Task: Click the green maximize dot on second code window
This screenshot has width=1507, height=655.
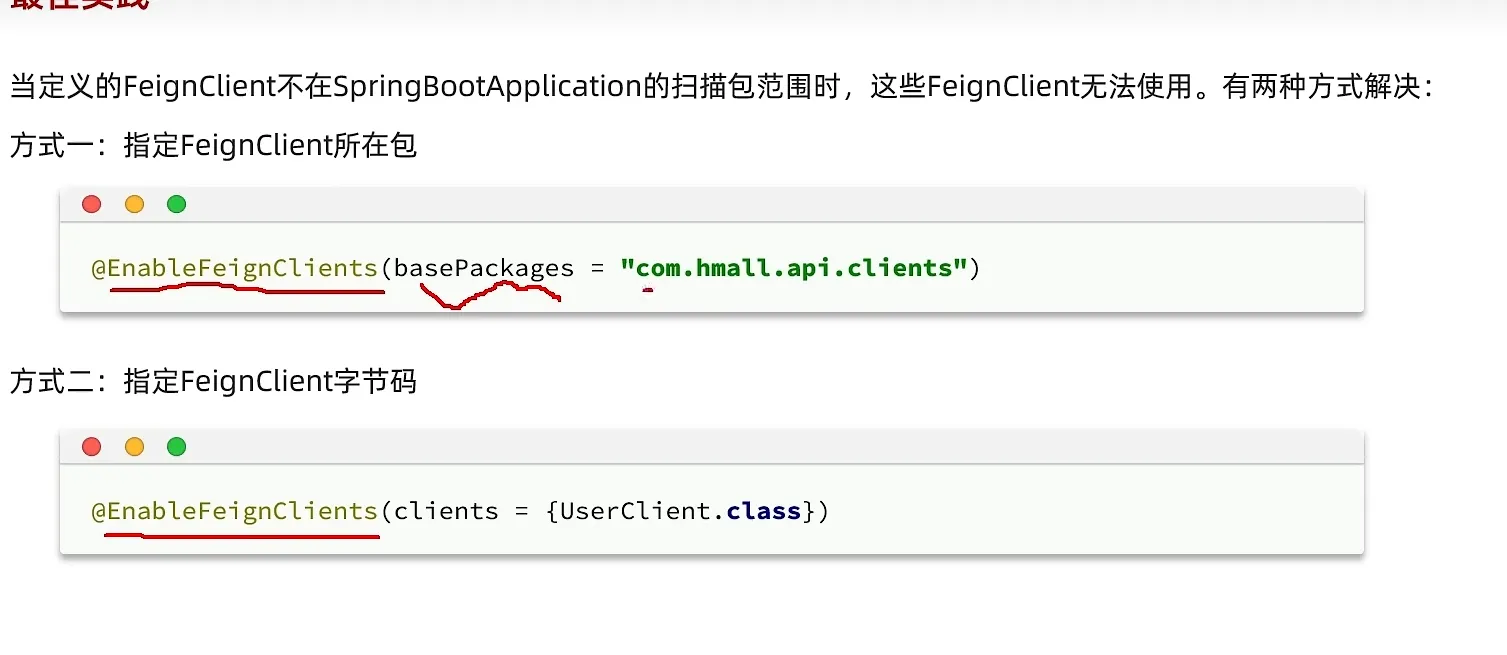Action: click(176, 446)
